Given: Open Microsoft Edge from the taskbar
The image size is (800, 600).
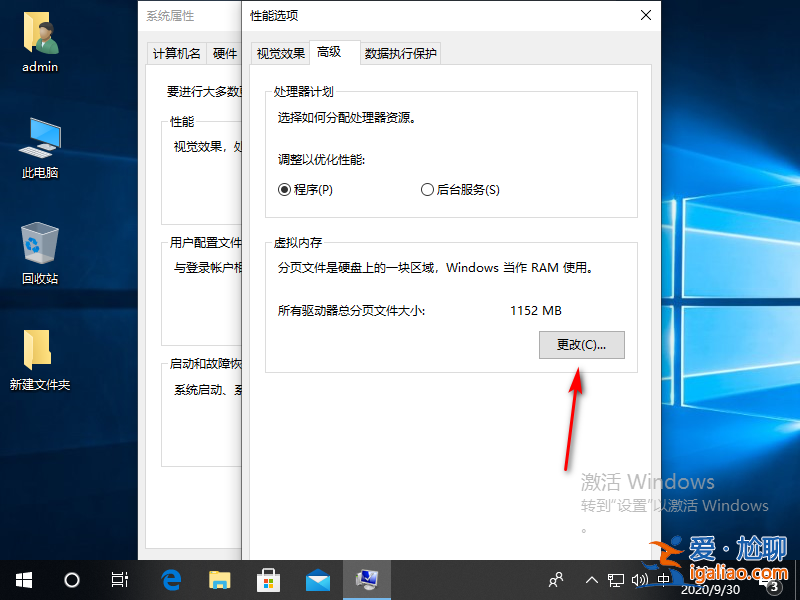Looking at the screenshot, I should (x=170, y=579).
